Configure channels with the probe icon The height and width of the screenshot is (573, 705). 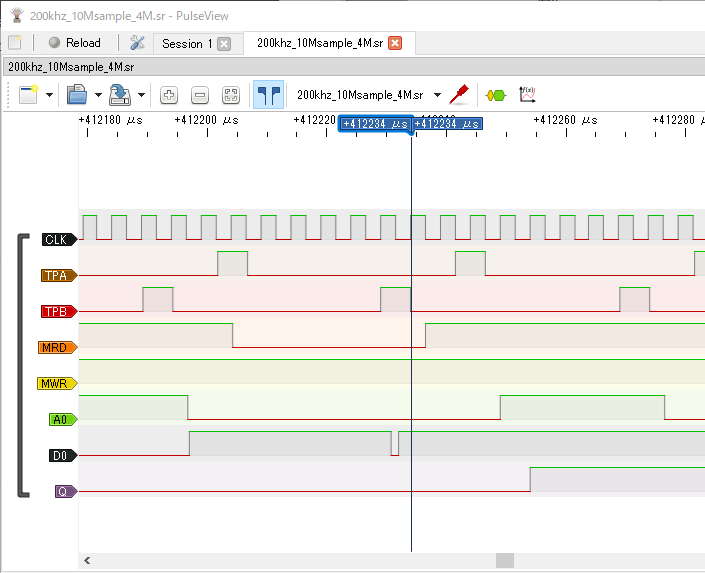pos(459,95)
